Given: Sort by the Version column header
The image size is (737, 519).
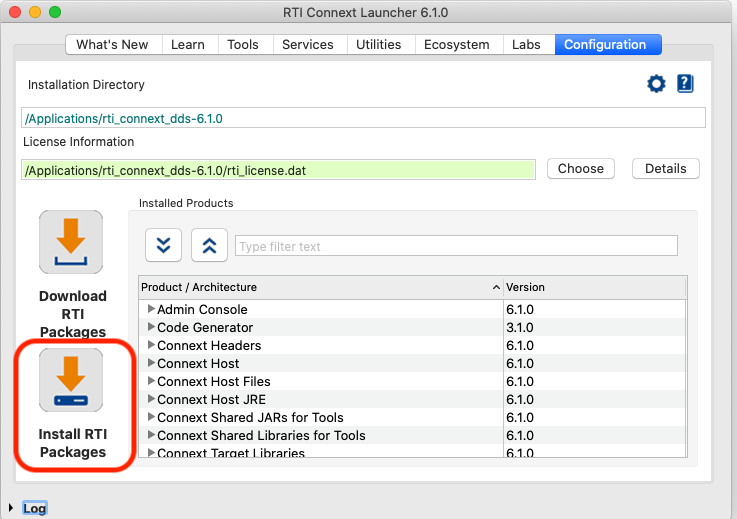Looking at the screenshot, I should (x=595, y=287).
